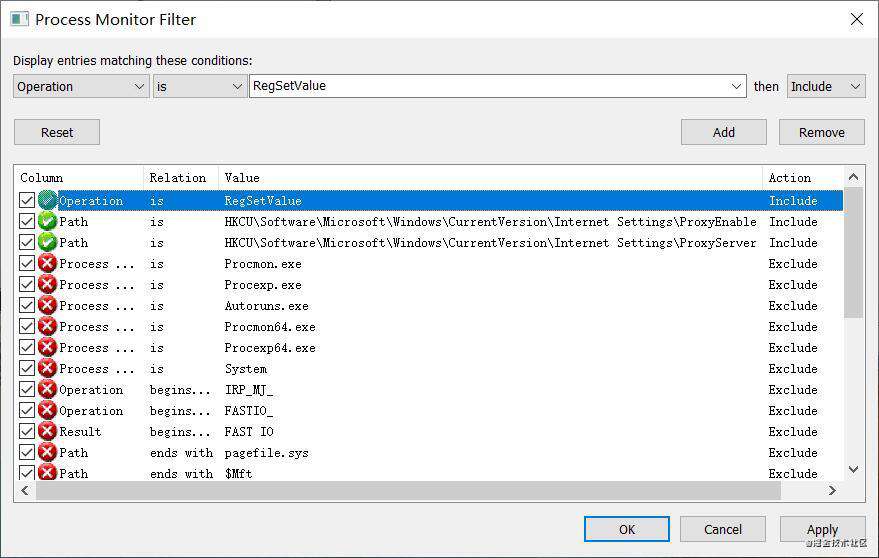This screenshot has width=879, height=558.
Task: Click vertical scrollbar down arrow
Action: click(x=853, y=469)
